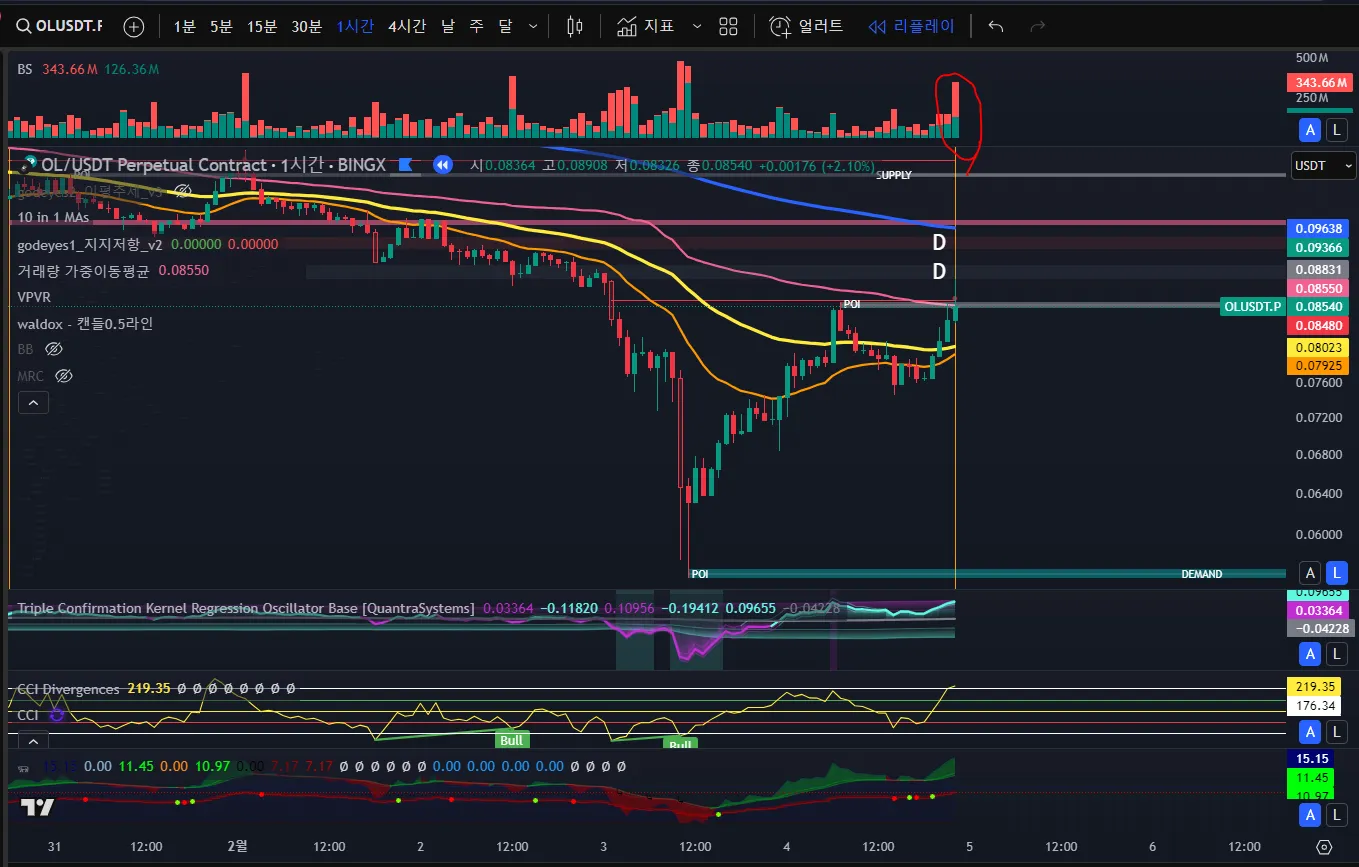Screen dimensions: 1359x867
Task: Toggle log scale L in the CCI pane
Action: click(x=1335, y=732)
